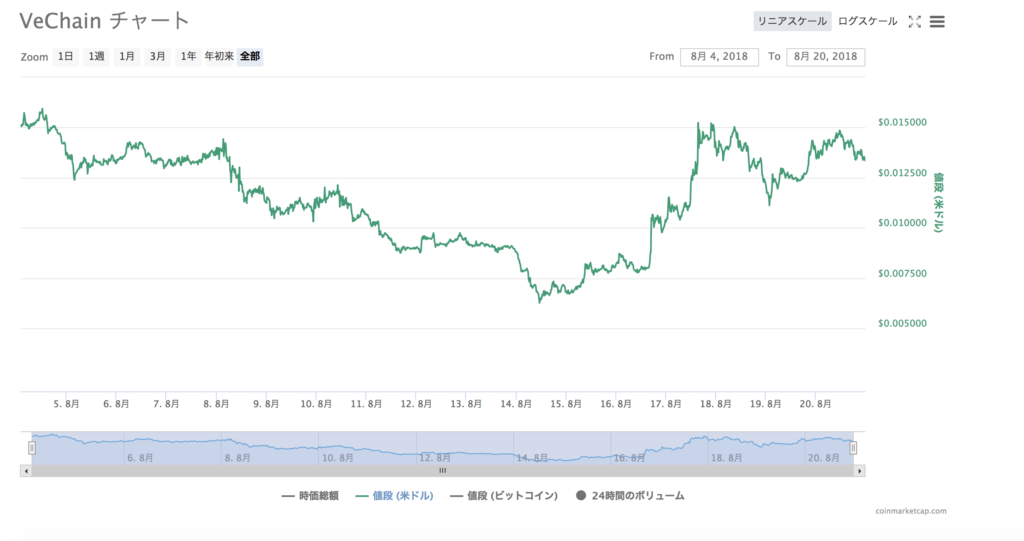Open the chart hamburger context menu
Screen dimensions: 1024x541
click(x=937, y=22)
